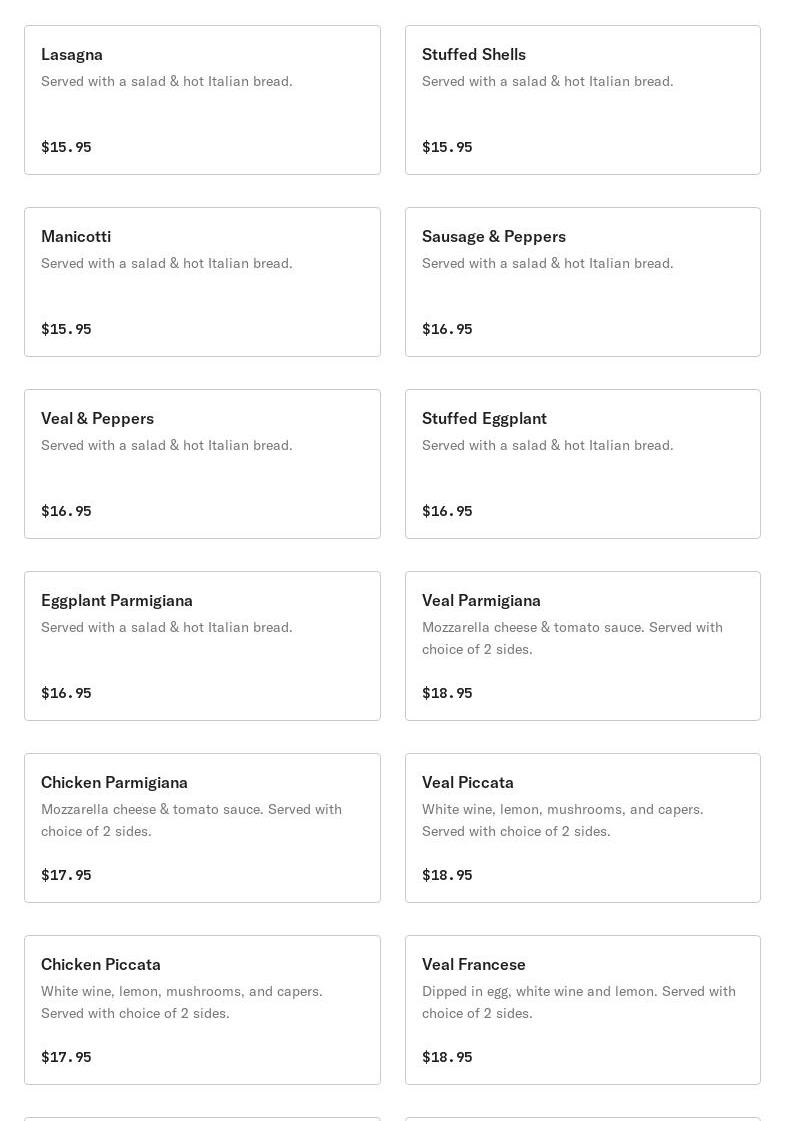Open Eggplant Parmigiana item details
The width and height of the screenshot is (785, 1121).
(202, 646)
